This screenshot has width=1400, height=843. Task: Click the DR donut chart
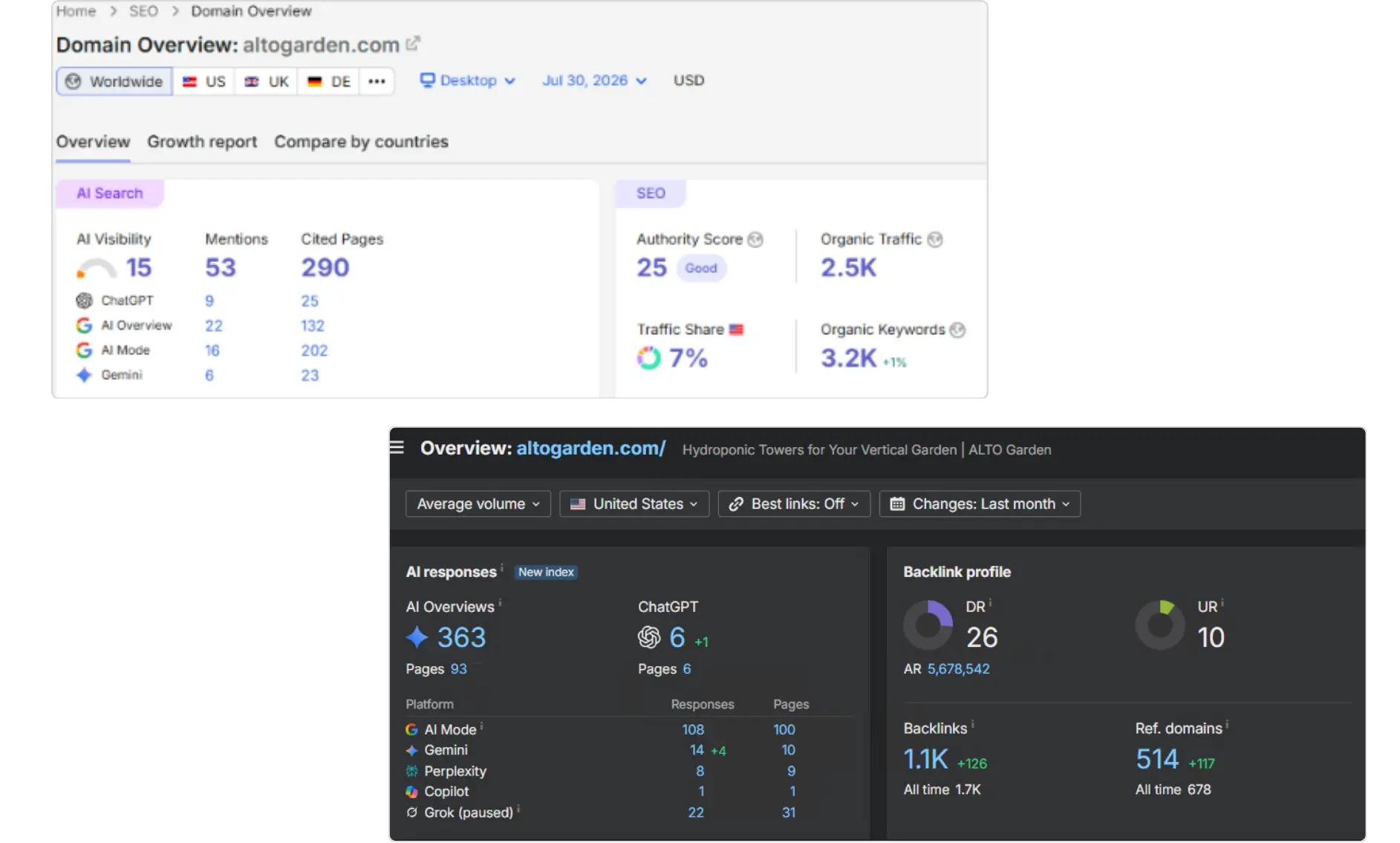point(928,625)
